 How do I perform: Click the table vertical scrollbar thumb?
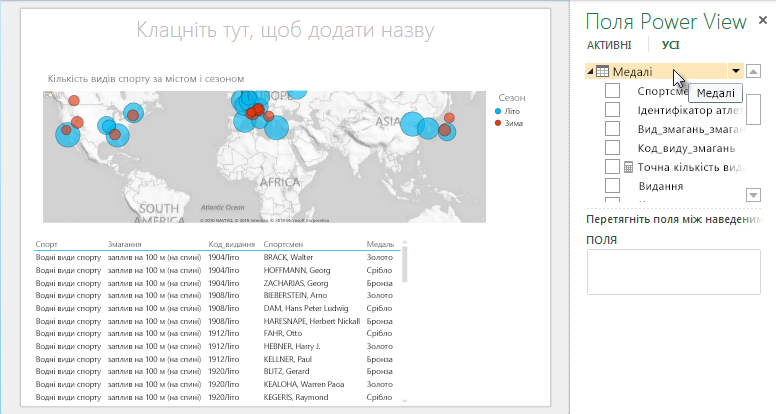[404, 264]
